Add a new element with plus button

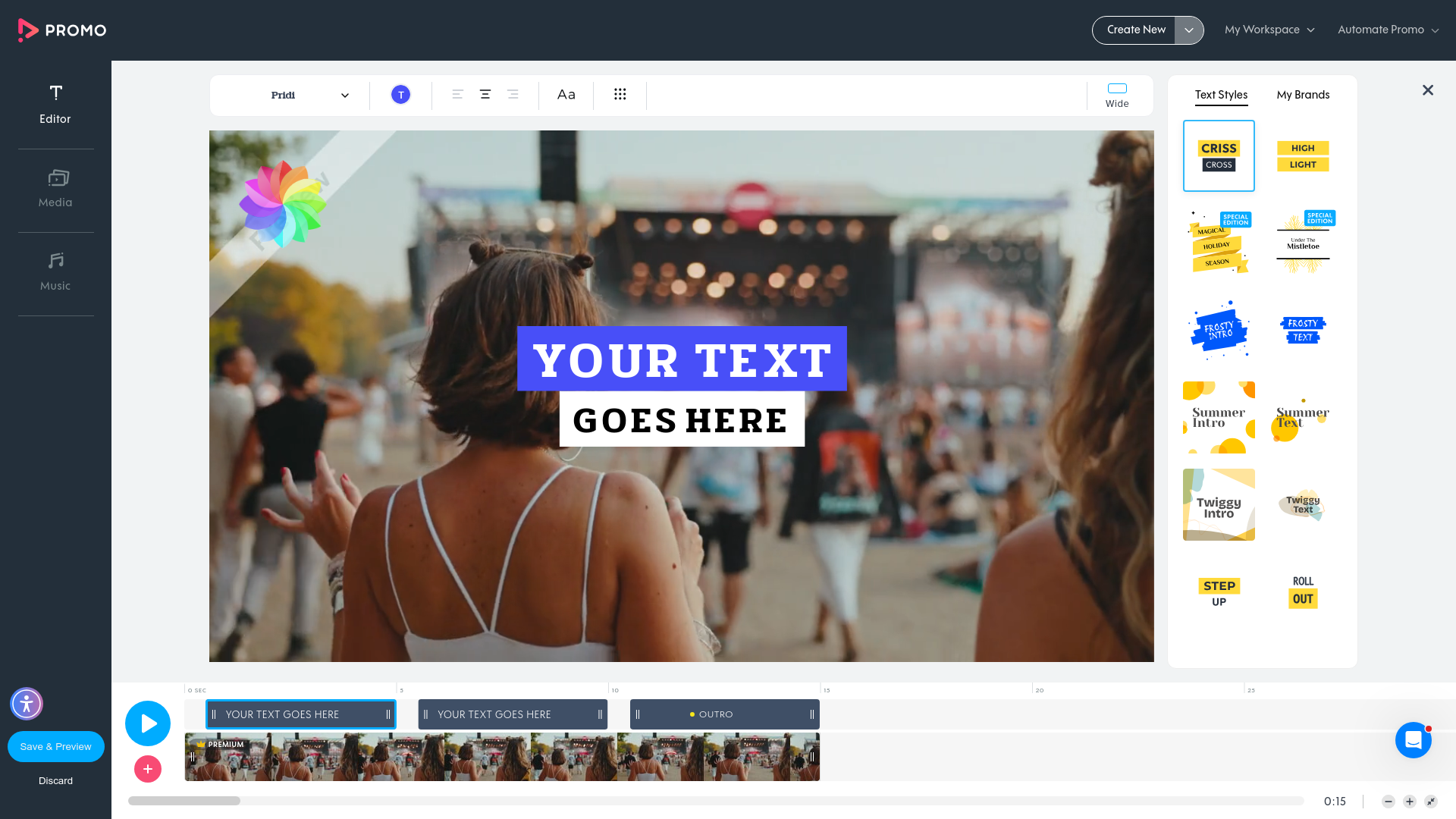tap(148, 769)
